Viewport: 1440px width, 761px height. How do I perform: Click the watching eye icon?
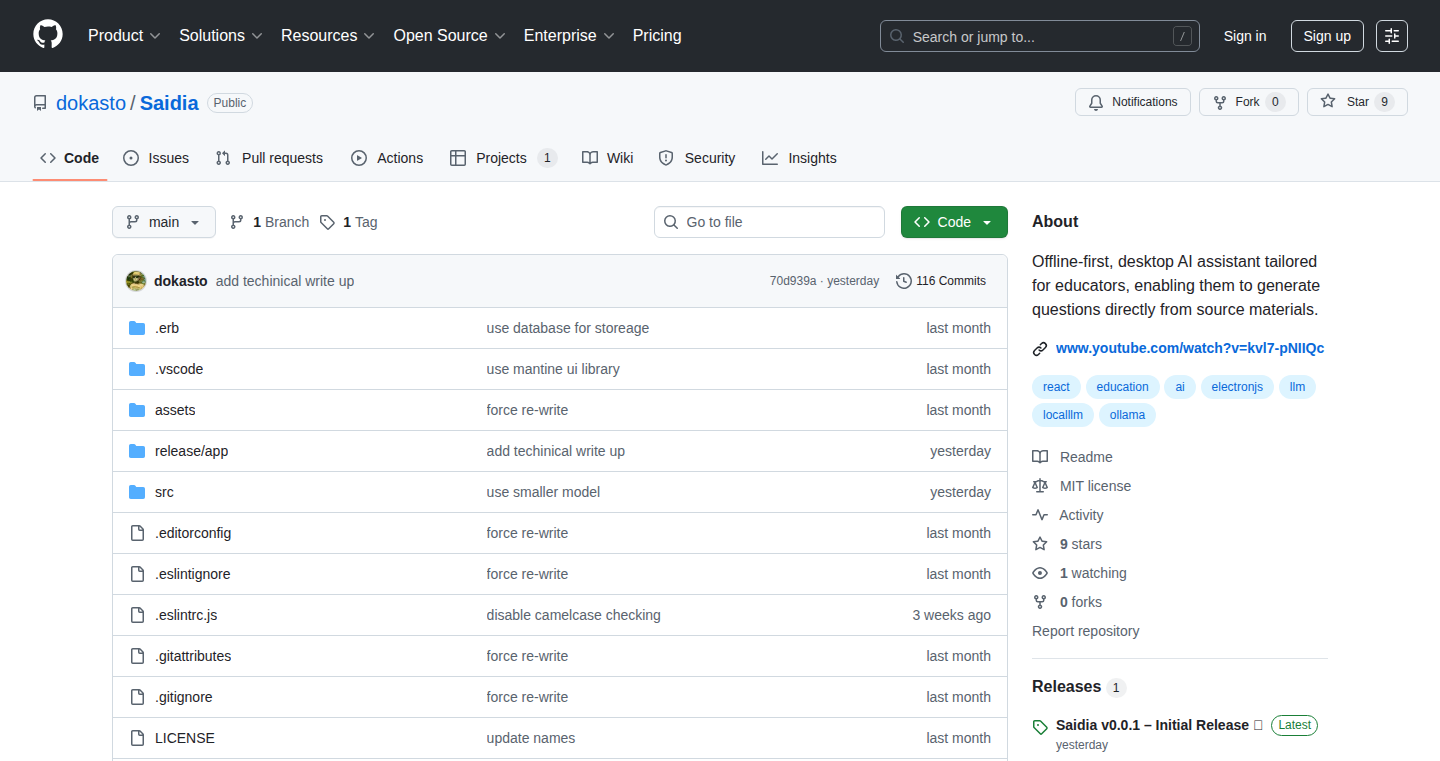click(1040, 573)
